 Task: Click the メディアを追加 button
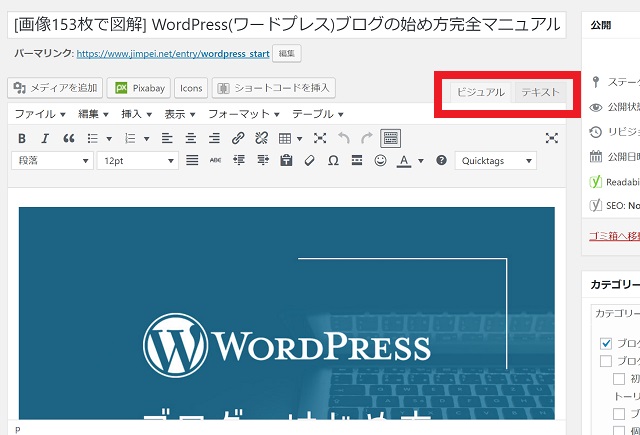55,88
